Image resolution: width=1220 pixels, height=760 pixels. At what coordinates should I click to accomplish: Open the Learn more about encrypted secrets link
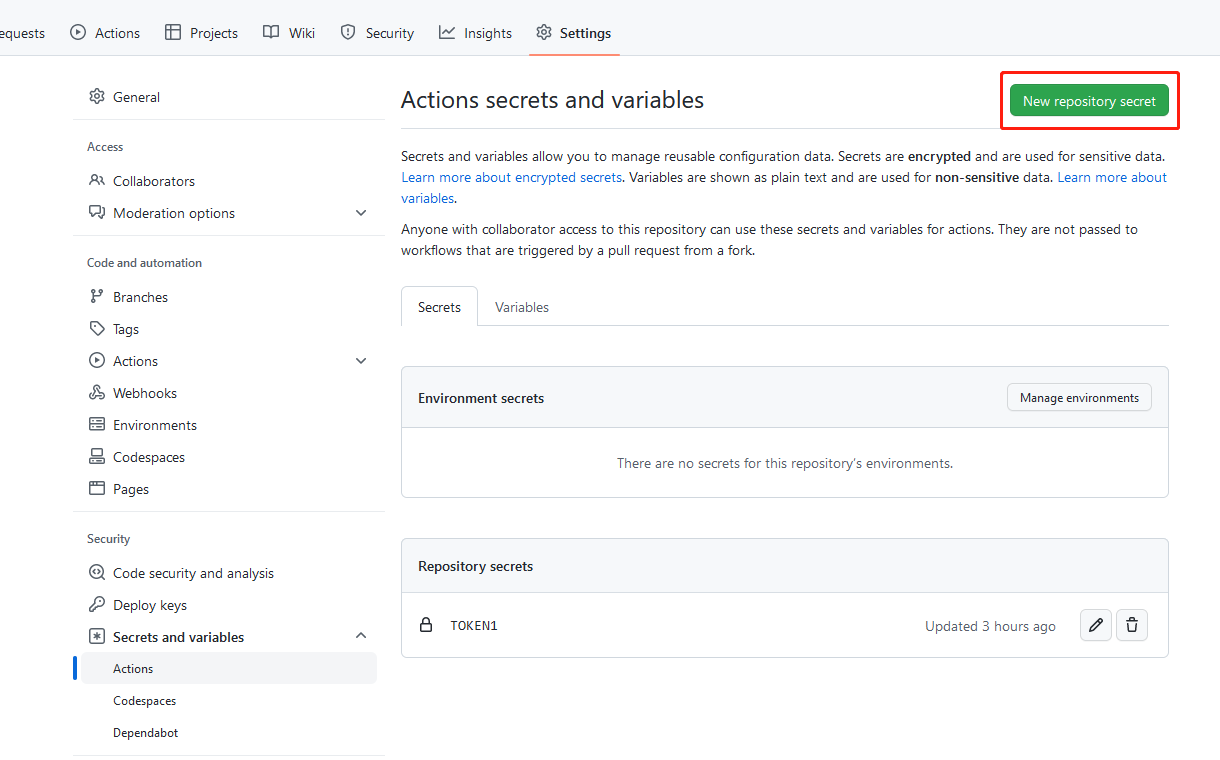coord(511,177)
